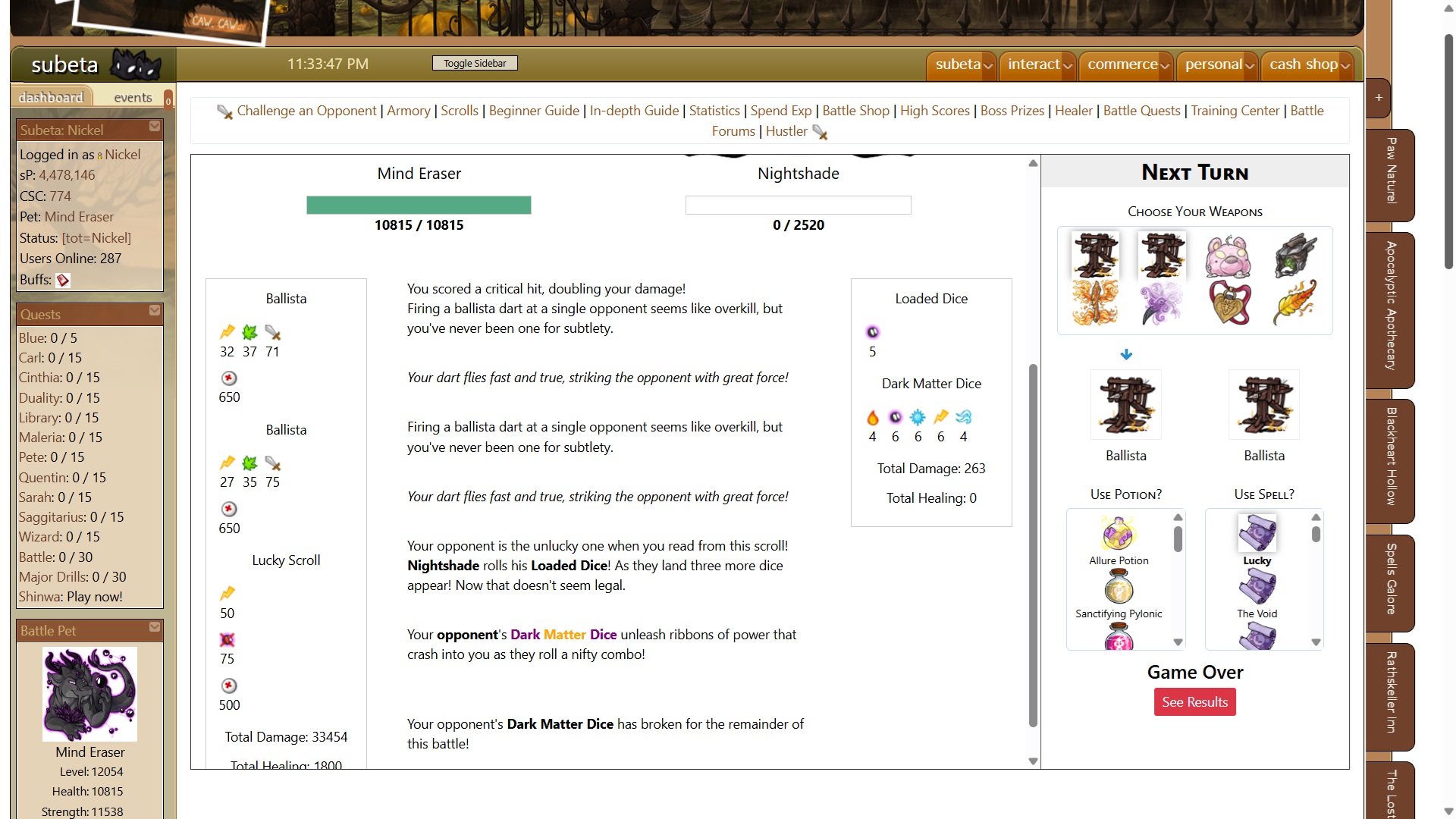Image resolution: width=1456 pixels, height=819 pixels.
Task: Select the purple smoke claw weapon
Action: click(1162, 302)
